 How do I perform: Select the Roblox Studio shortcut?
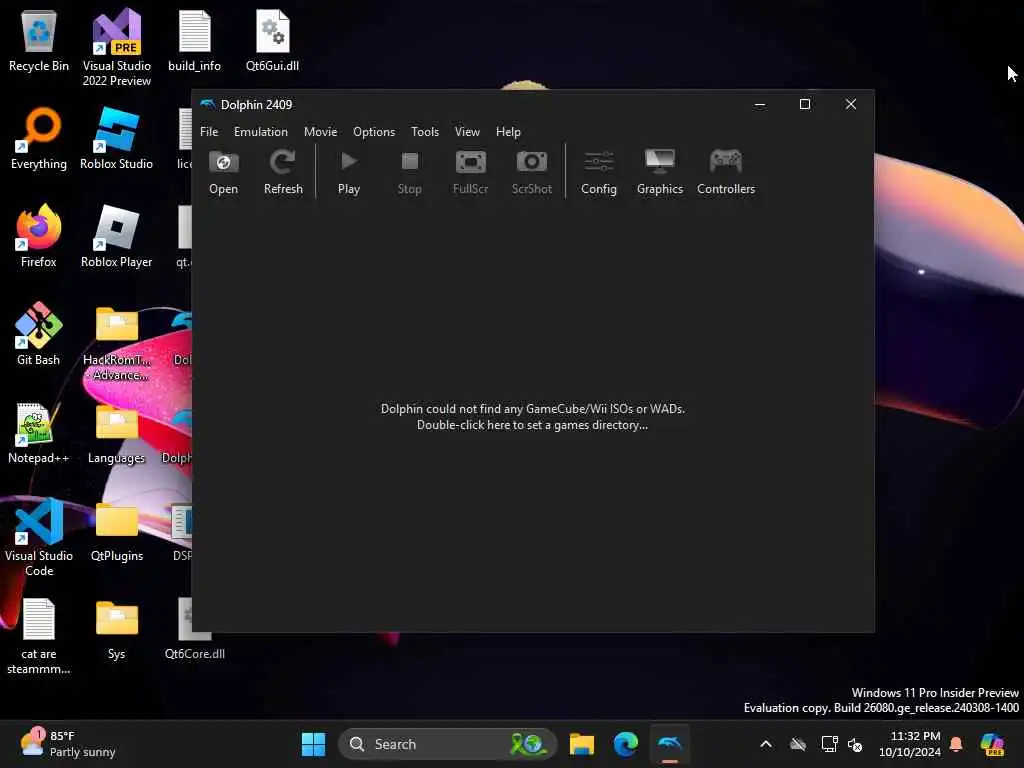[x=116, y=139]
